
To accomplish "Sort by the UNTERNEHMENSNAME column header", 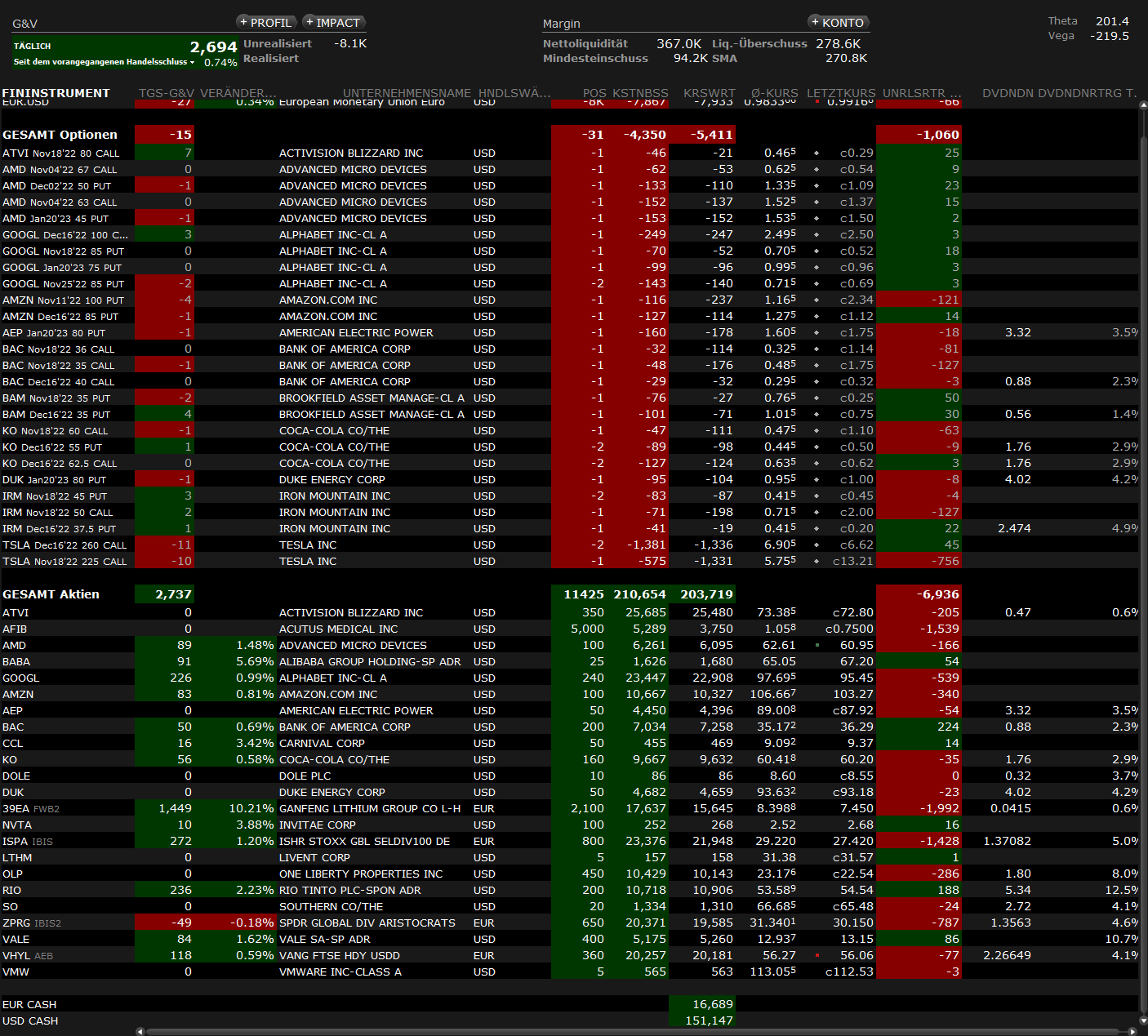I will [x=407, y=93].
